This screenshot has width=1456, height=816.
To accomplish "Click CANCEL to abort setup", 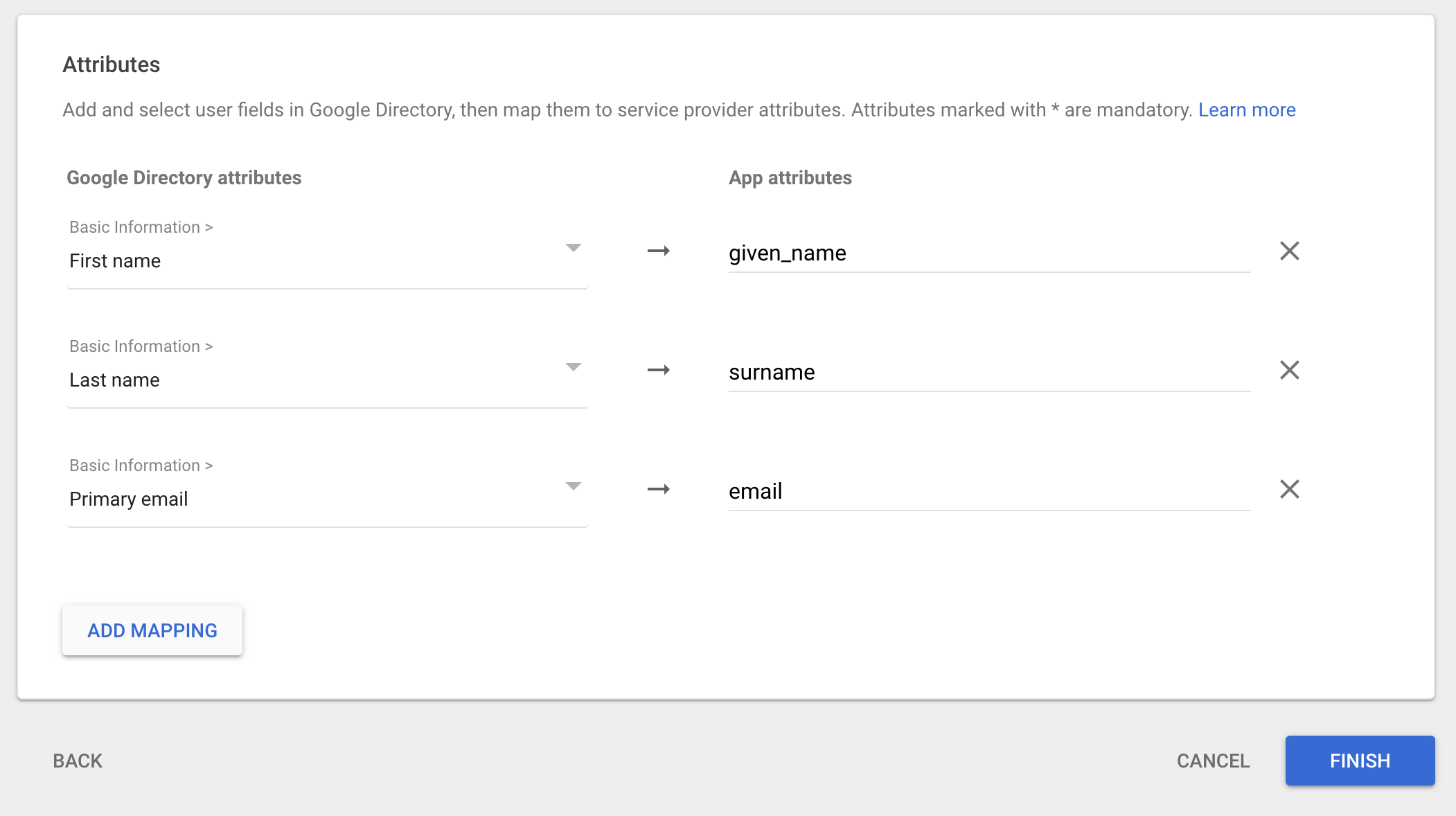I will pyautogui.click(x=1213, y=761).
